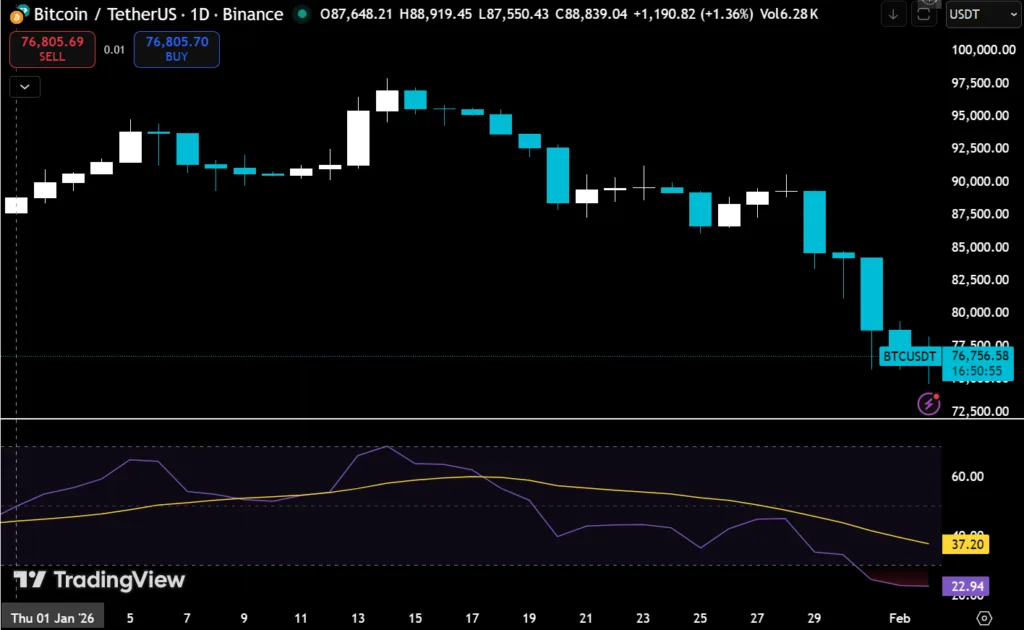The height and width of the screenshot is (630, 1024).
Task: Click the 0.01 spread value
Action: 114,49
